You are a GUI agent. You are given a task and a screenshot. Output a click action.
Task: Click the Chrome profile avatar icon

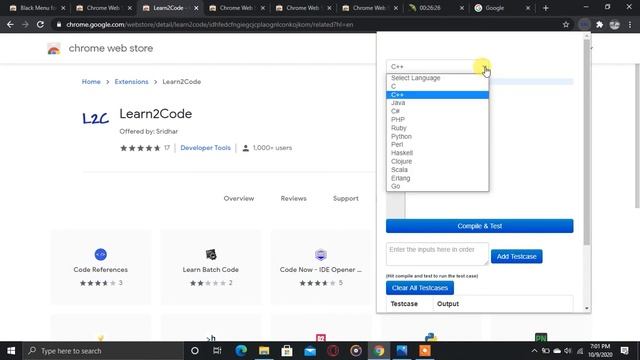[x=614, y=24]
